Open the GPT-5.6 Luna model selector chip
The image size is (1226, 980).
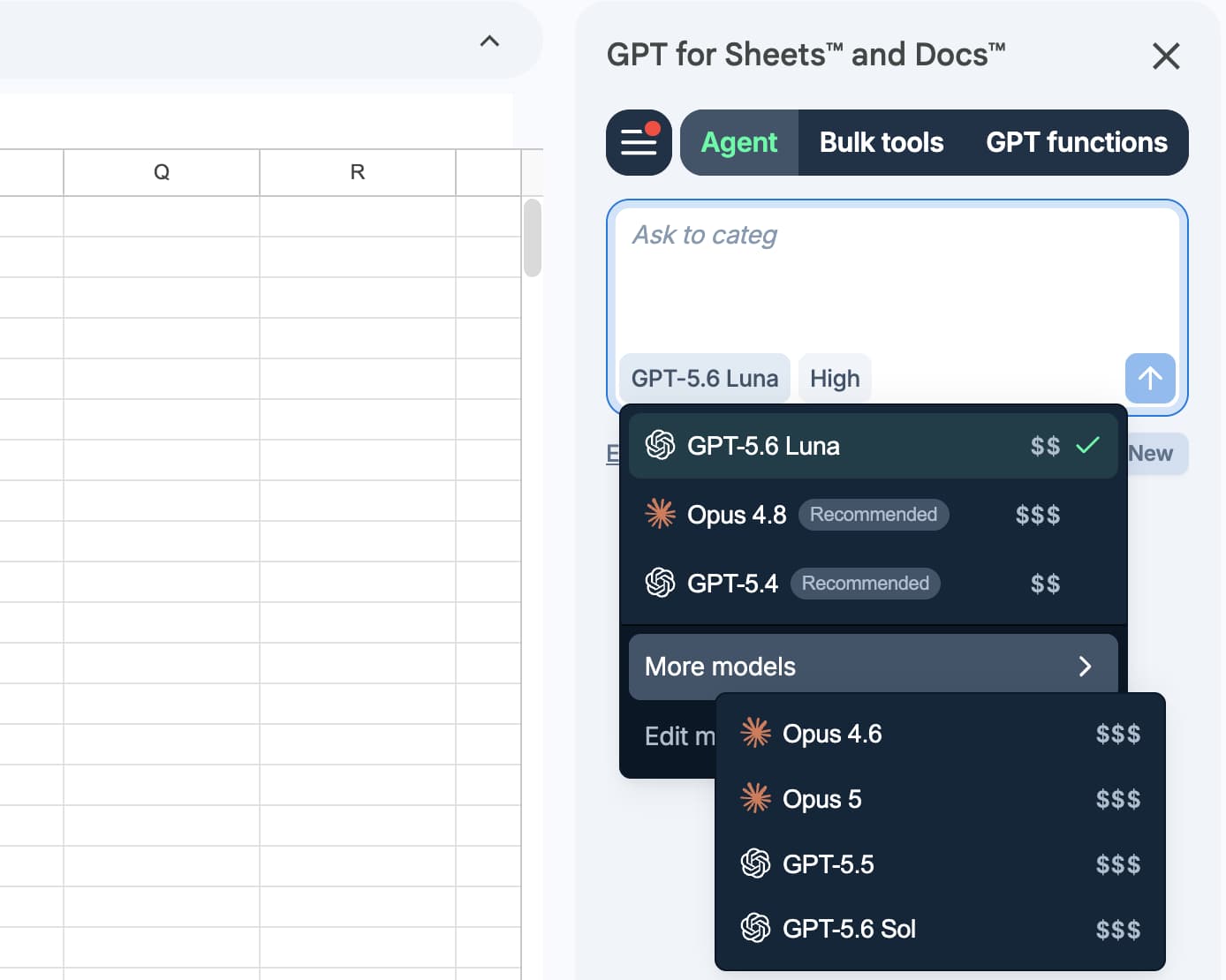point(705,378)
